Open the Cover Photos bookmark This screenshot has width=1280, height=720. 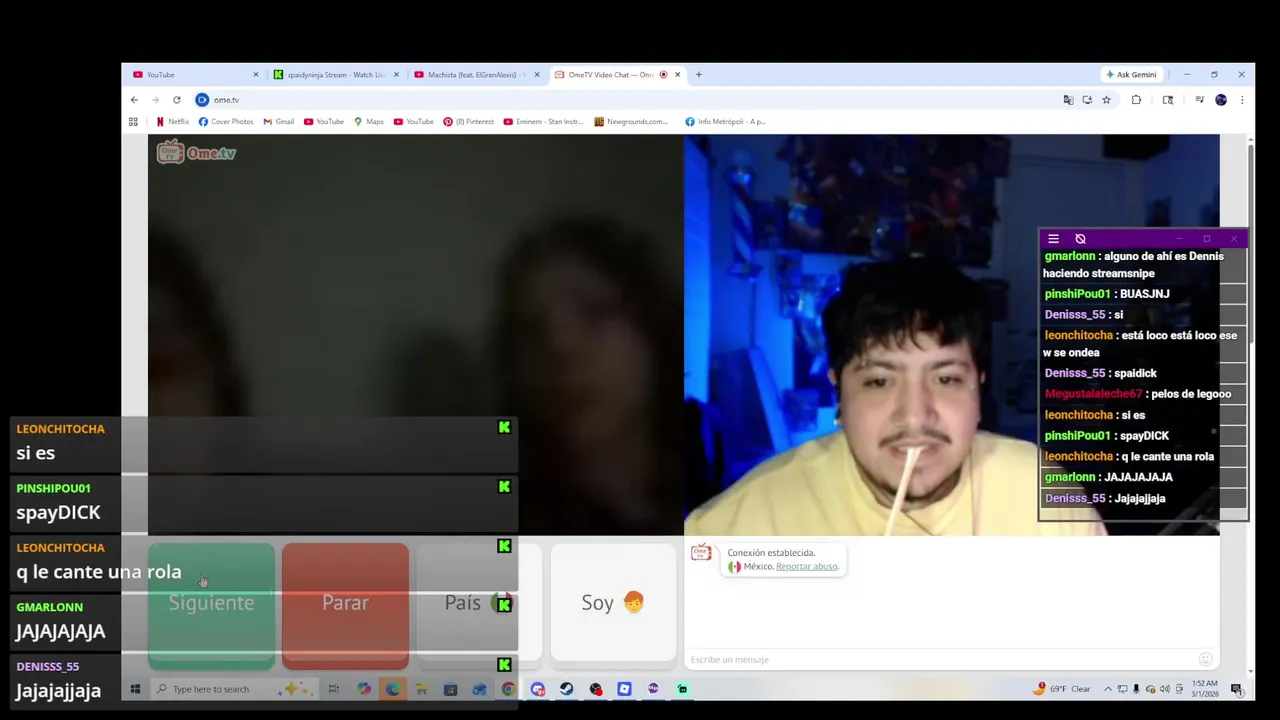(226, 122)
